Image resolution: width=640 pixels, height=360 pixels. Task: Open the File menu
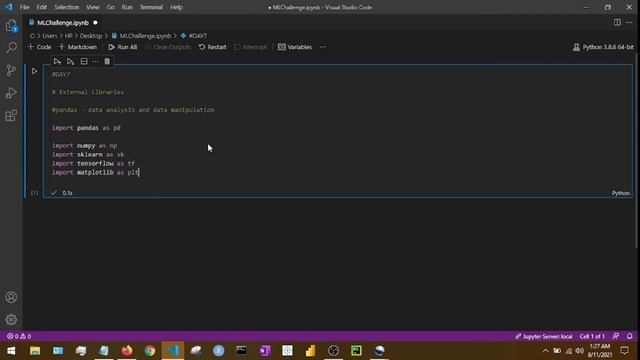pos(24,7)
